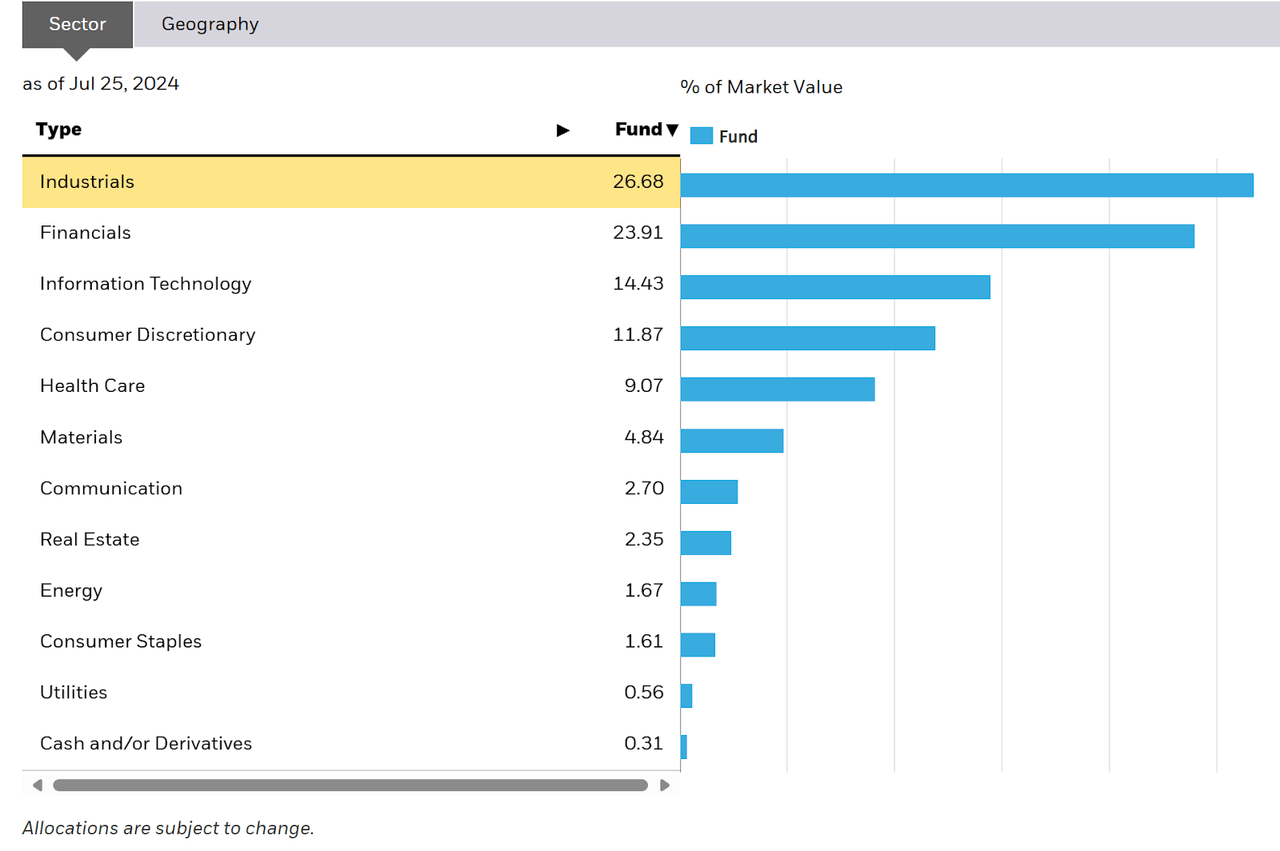Select the Energy row label
Image resolution: width=1280 pixels, height=851 pixels.
(x=71, y=591)
